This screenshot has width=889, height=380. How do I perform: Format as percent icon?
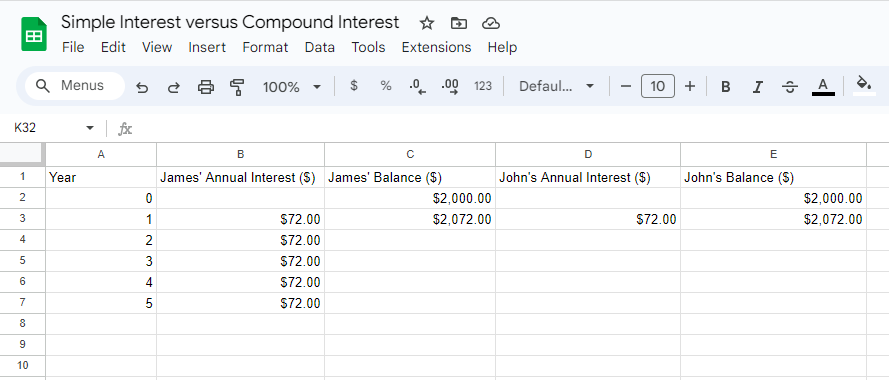[x=386, y=86]
